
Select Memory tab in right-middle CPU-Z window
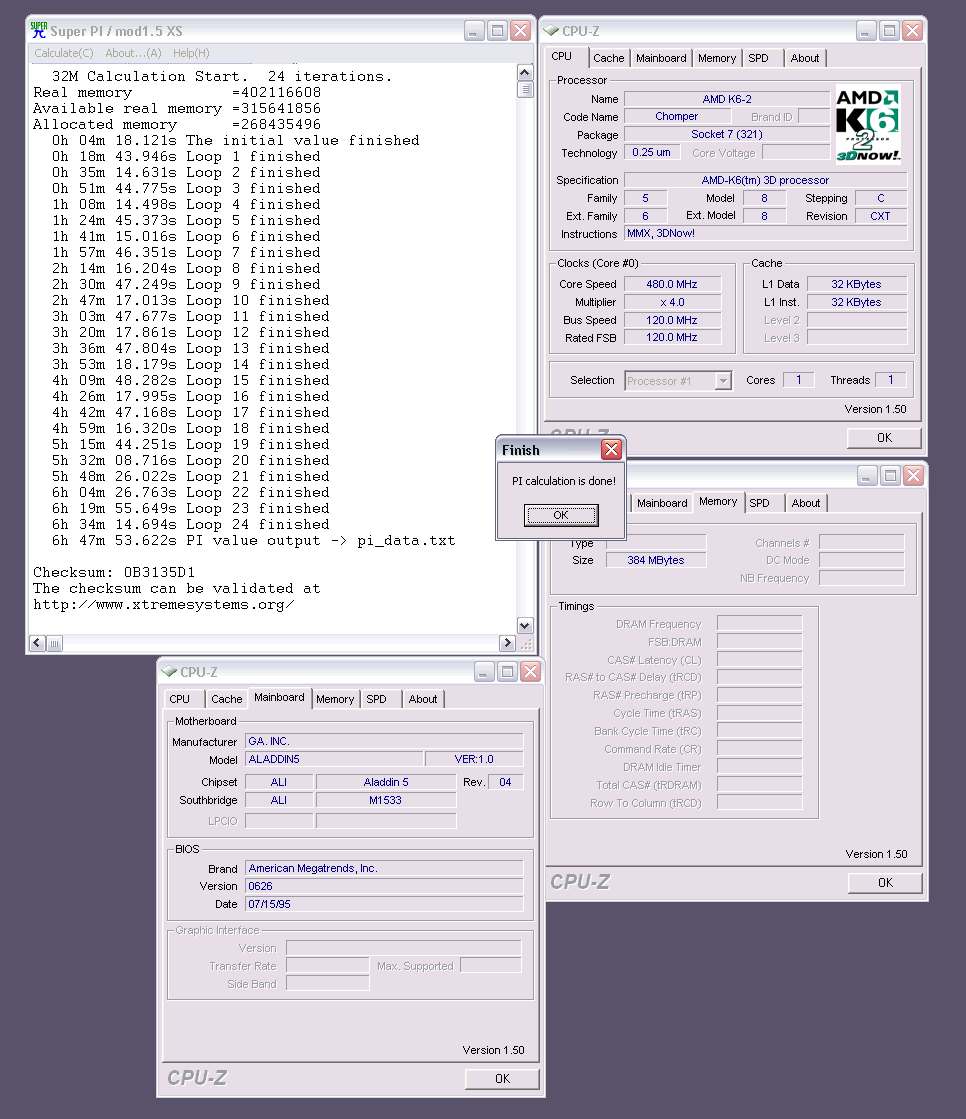pyautogui.click(x=718, y=502)
